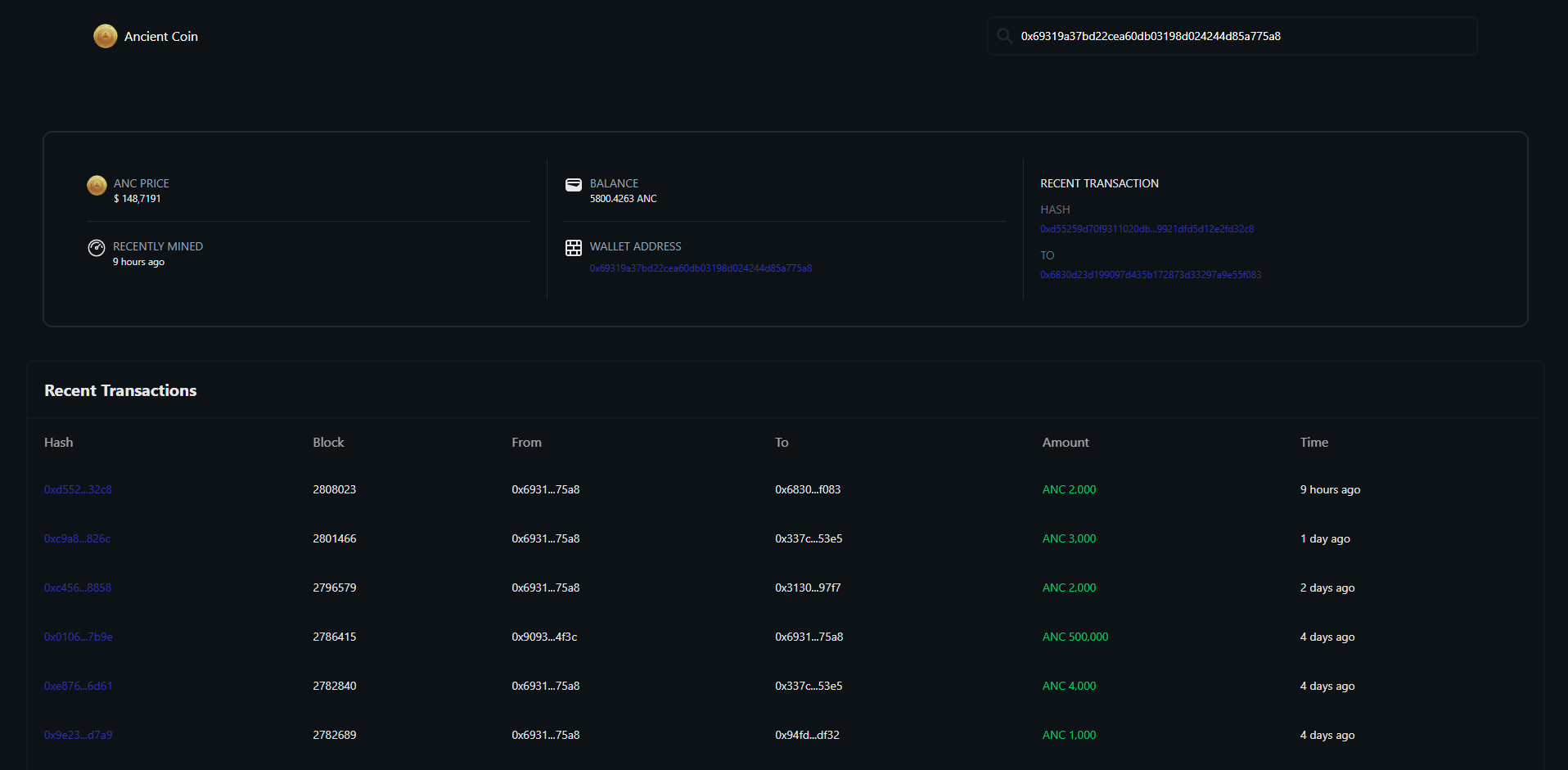Click the ANC 4,000 amount
This screenshot has height=770, width=1568.
point(1069,686)
